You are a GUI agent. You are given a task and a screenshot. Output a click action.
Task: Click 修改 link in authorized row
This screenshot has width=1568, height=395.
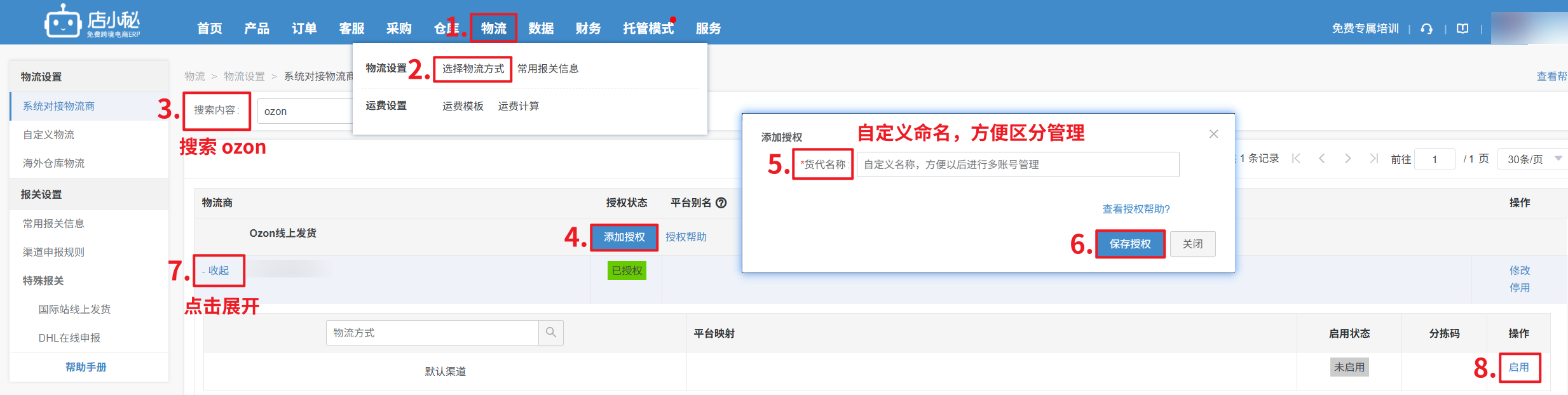point(1520,271)
